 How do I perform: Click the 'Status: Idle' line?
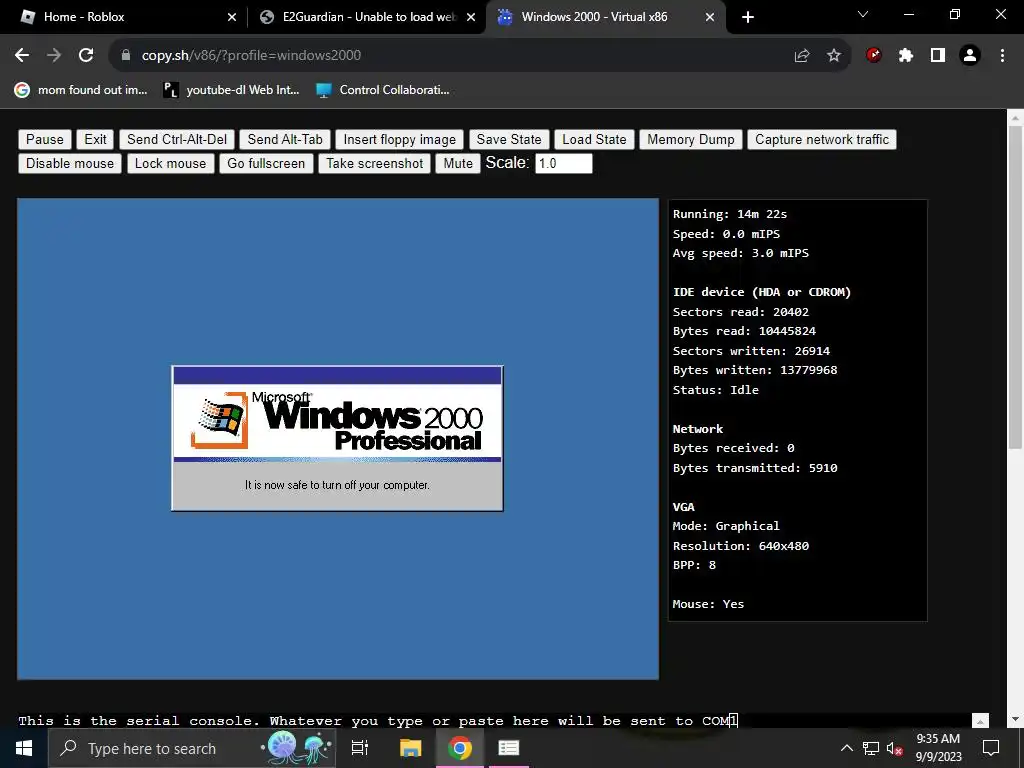715,390
